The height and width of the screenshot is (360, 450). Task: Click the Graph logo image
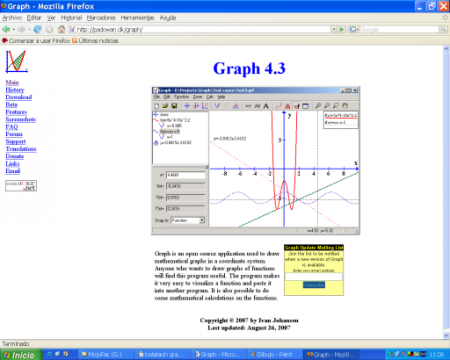click(17, 61)
